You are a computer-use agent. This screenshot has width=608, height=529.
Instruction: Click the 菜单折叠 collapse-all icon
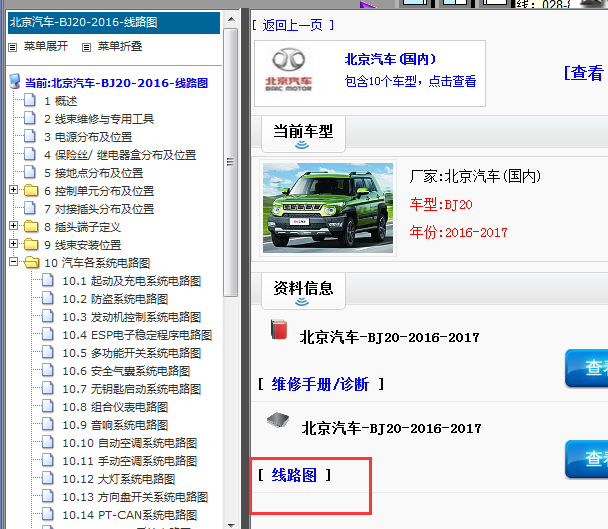86,47
